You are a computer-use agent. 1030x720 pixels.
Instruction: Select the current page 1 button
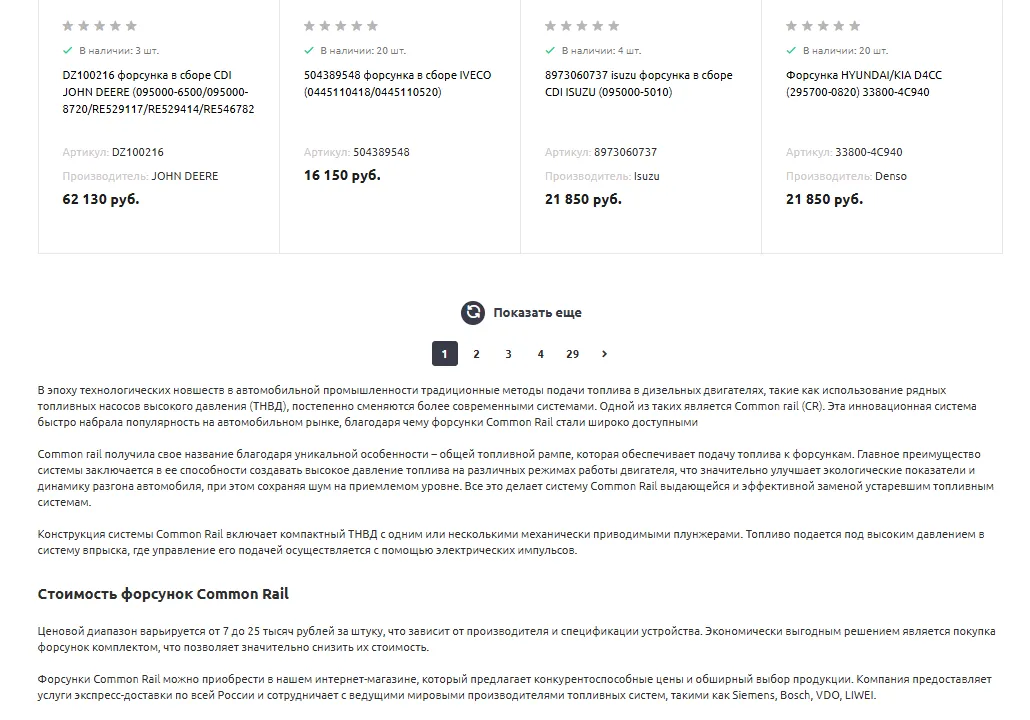pos(445,354)
